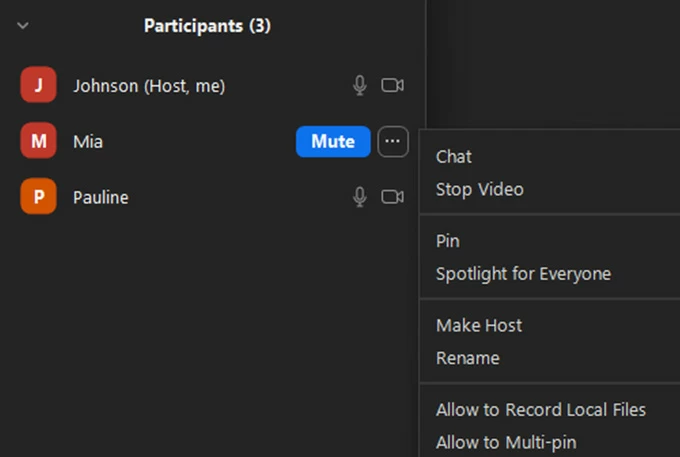The height and width of the screenshot is (457, 680).
Task: Select Rename from the menu
Action: (x=467, y=357)
